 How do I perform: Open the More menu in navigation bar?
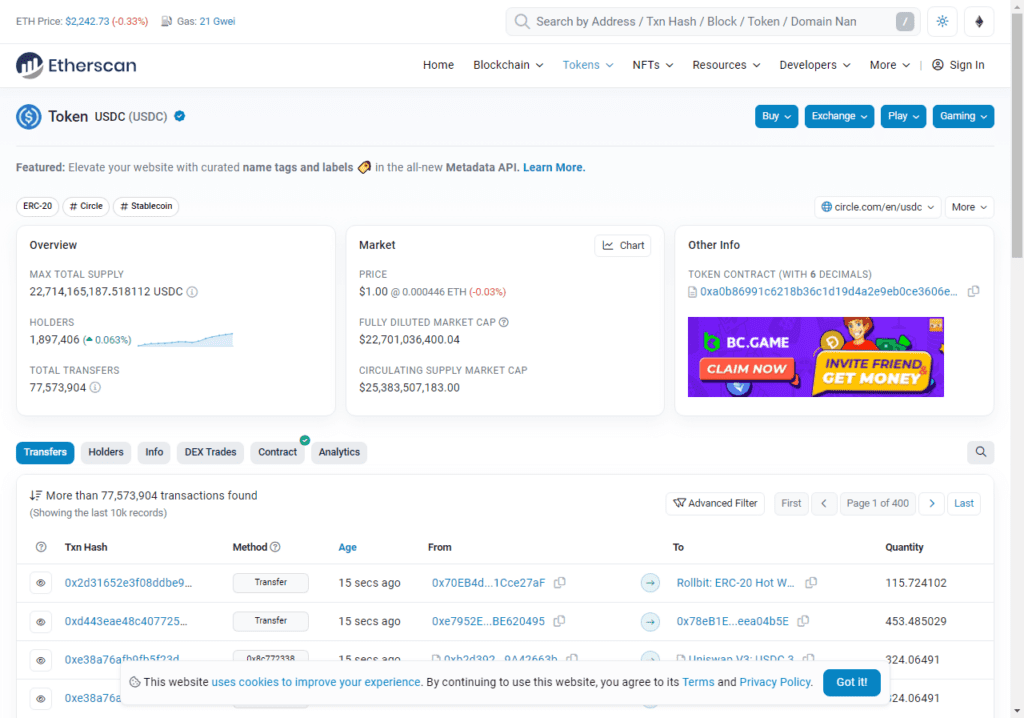tap(889, 65)
